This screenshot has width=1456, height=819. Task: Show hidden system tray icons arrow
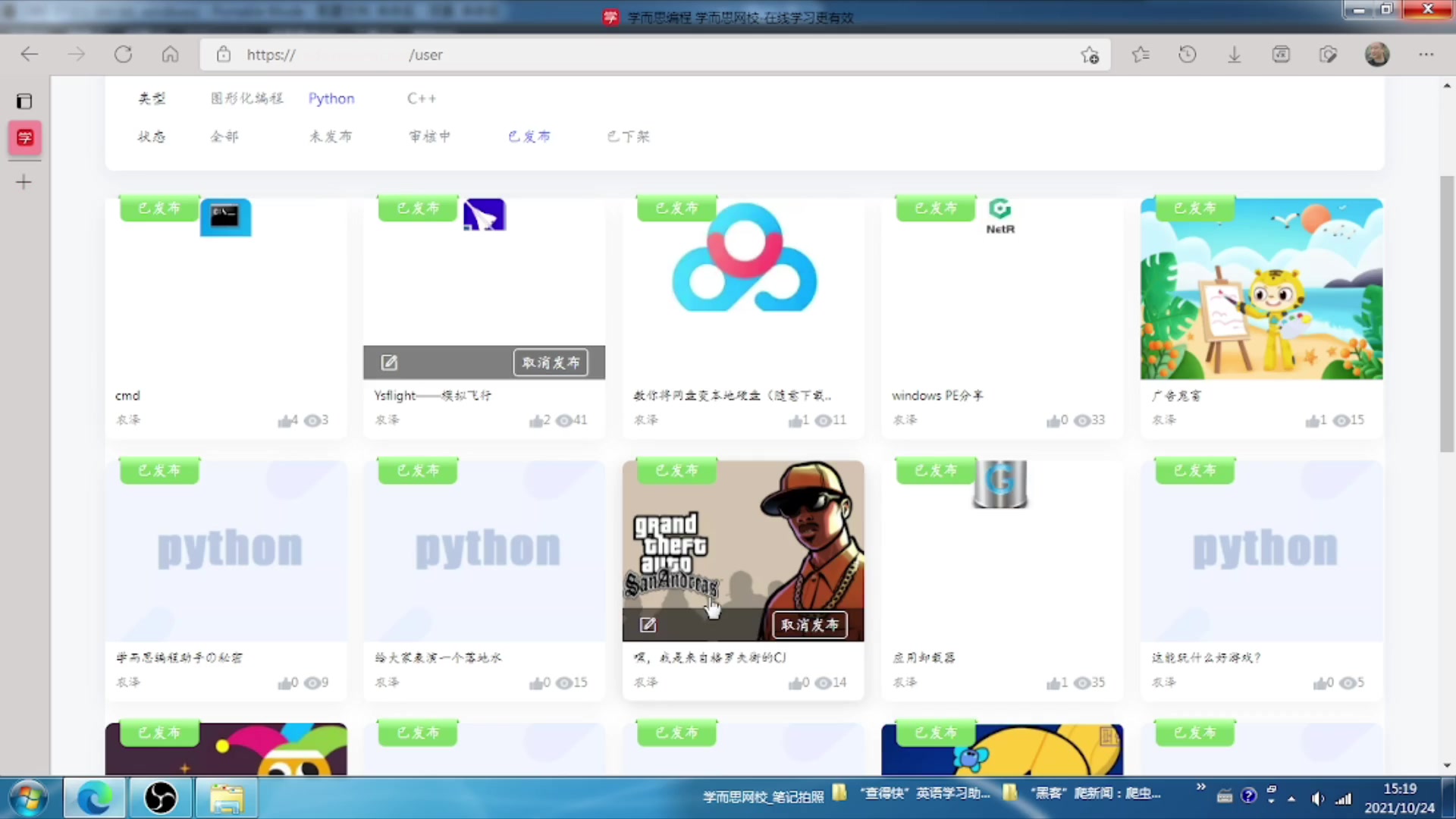[x=1291, y=799]
